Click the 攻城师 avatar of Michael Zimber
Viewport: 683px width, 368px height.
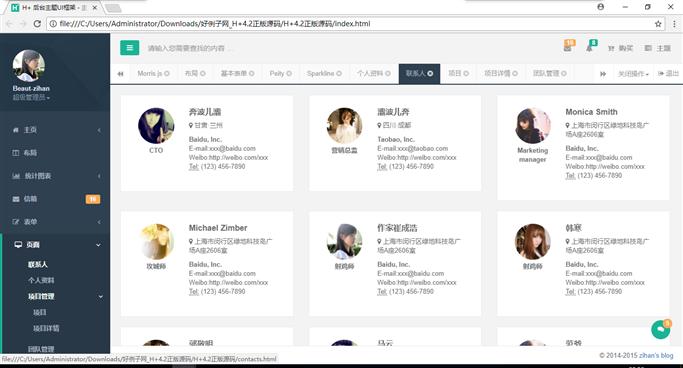pos(156,242)
